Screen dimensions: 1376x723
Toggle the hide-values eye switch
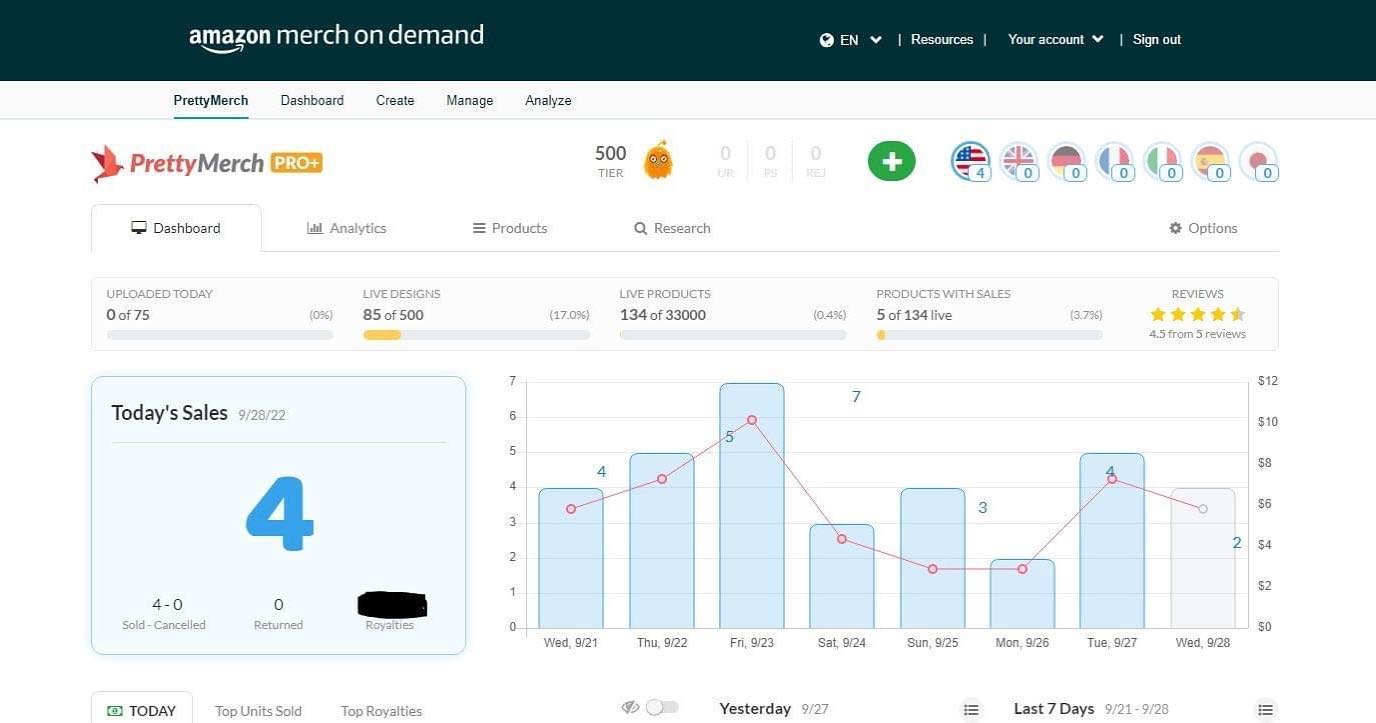tap(661, 707)
